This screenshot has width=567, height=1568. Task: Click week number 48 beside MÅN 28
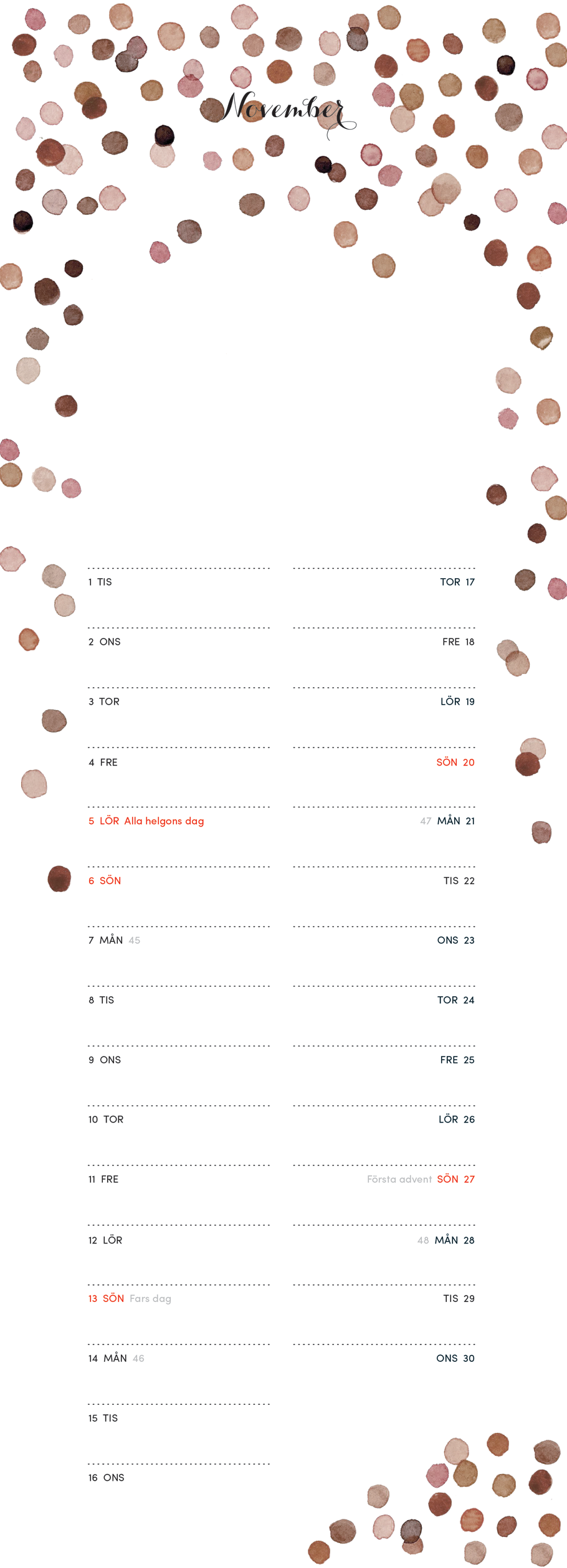click(x=423, y=1240)
